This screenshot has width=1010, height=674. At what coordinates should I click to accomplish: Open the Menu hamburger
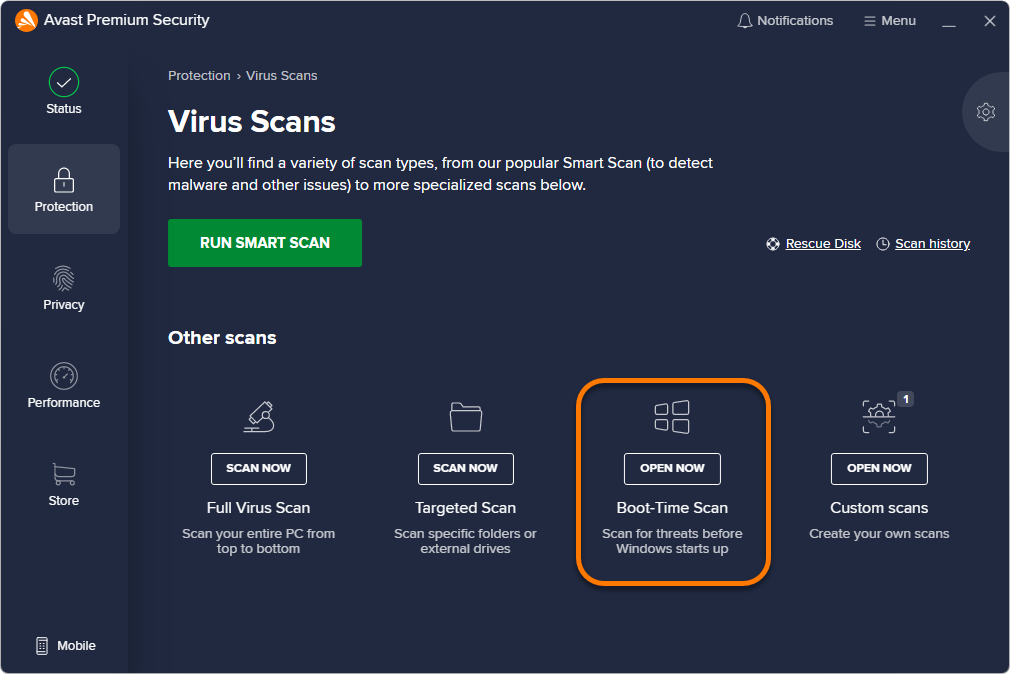pos(890,21)
